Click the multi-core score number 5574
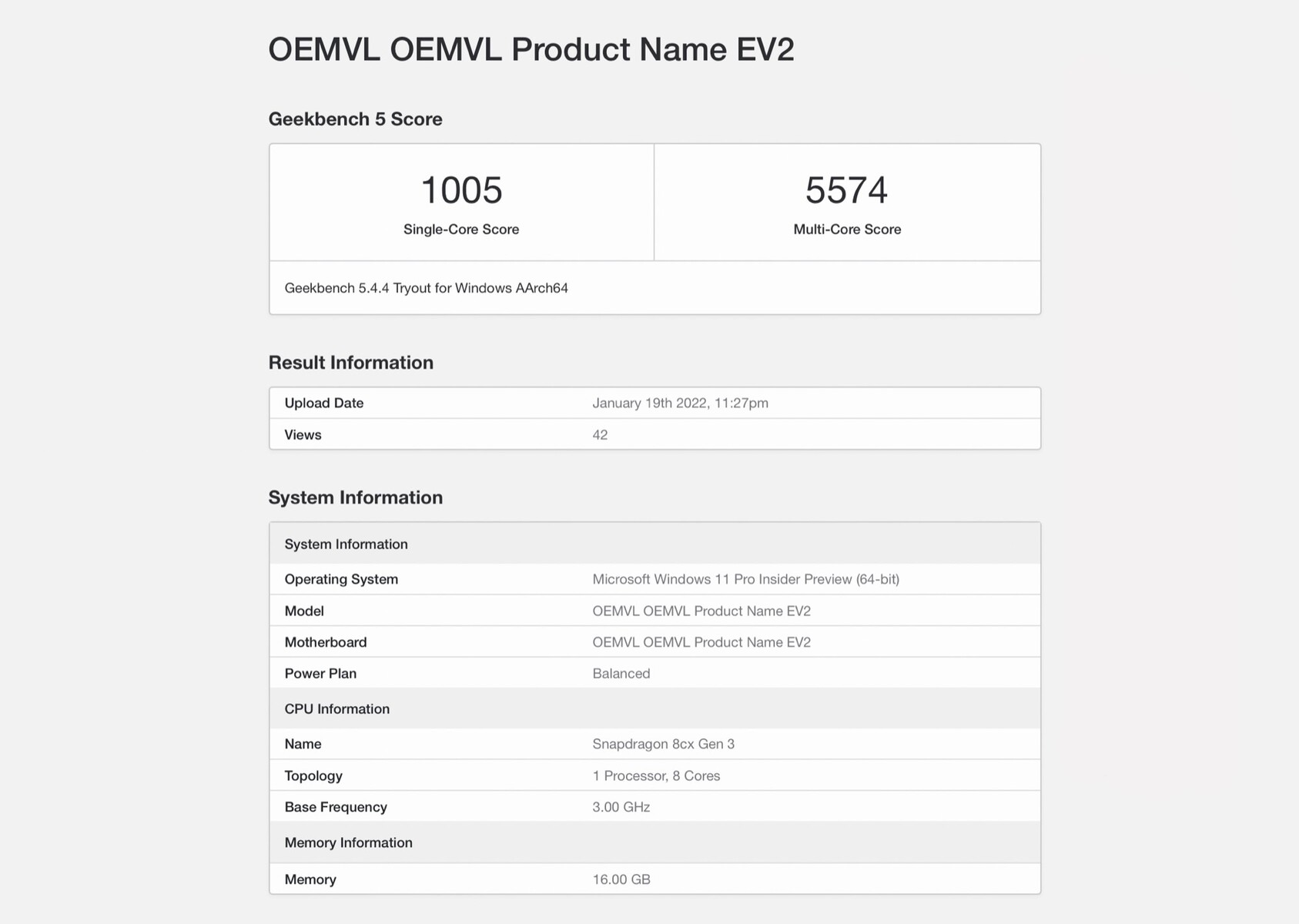Image resolution: width=1299 pixels, height=924 pixels. (846, 190)
